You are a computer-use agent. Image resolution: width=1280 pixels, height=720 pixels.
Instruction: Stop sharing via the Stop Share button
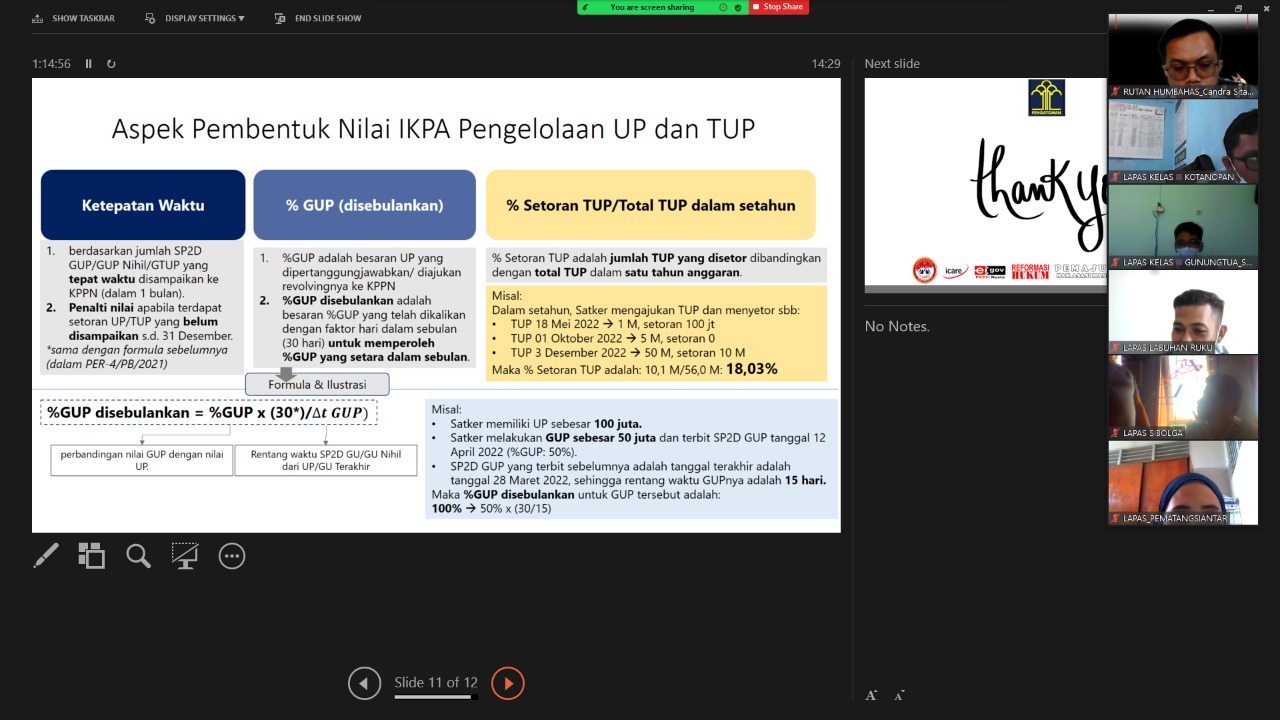[x=778, y=7]
